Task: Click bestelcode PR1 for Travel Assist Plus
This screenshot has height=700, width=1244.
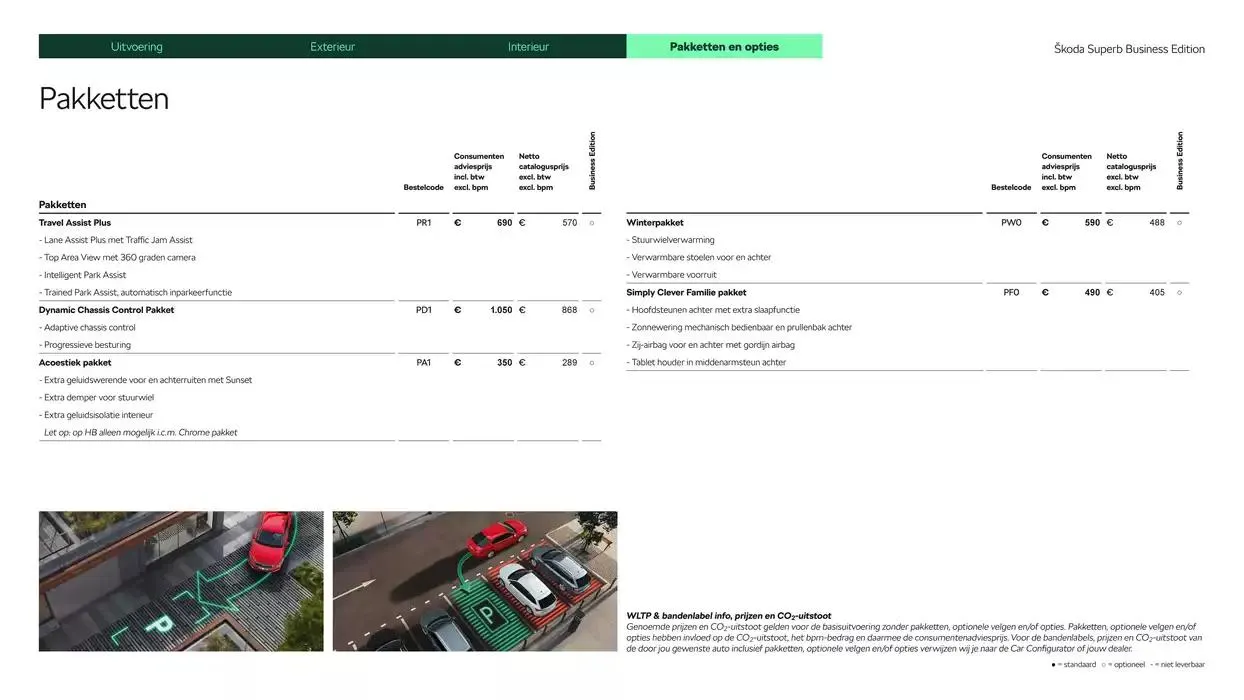Action: [421, 222]
